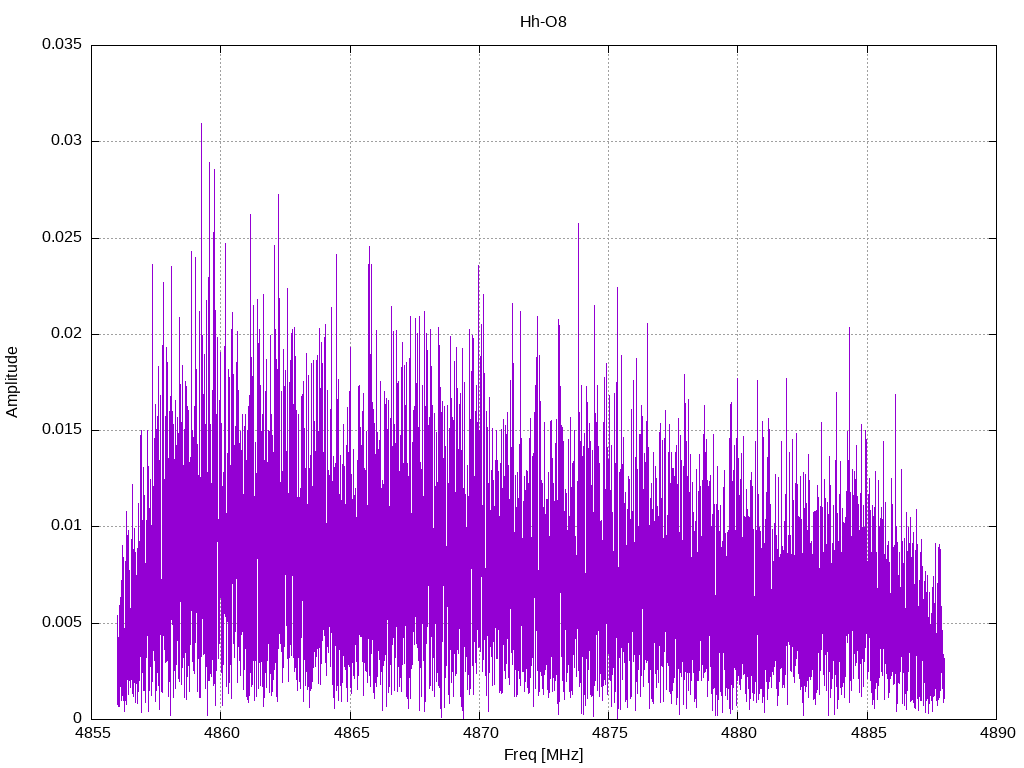Click the Amplitude y-axis label
This screenshot has width=1024, height=768.
click(x=13, y=381)
